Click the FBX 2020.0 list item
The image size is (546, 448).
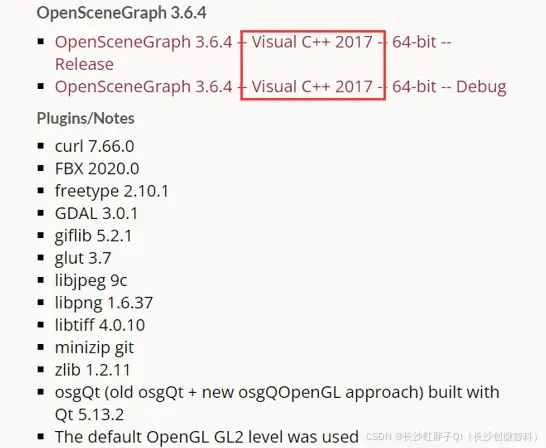click(97, 168)
